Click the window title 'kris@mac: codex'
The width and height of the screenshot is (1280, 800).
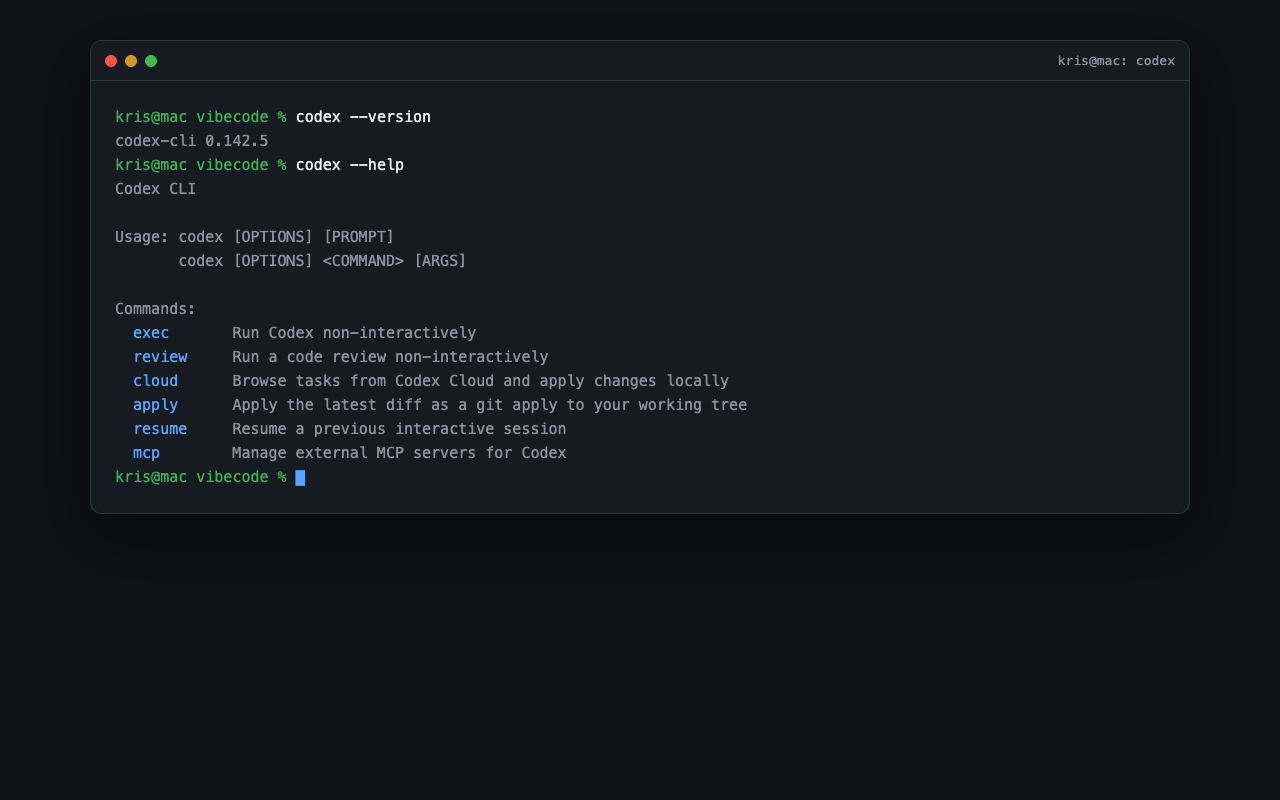pyautogui.click(x=1116, y=61)
